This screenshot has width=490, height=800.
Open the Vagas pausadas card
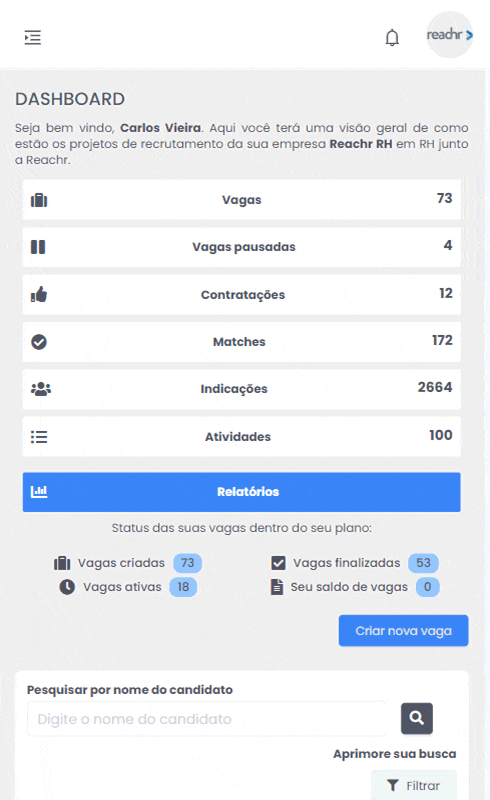coord(241,247)
